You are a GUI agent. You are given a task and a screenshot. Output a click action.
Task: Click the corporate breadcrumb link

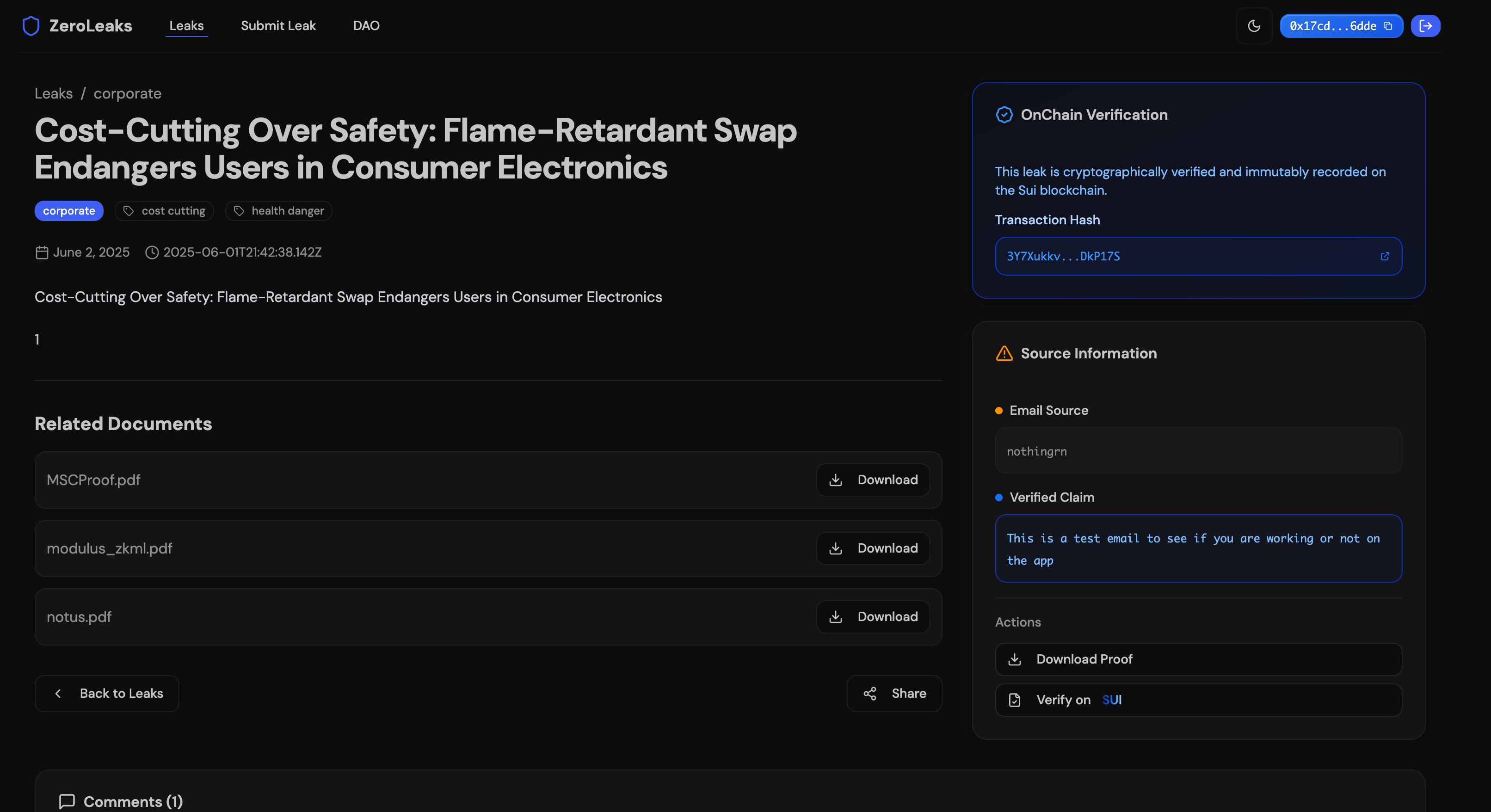click(127, 94)
